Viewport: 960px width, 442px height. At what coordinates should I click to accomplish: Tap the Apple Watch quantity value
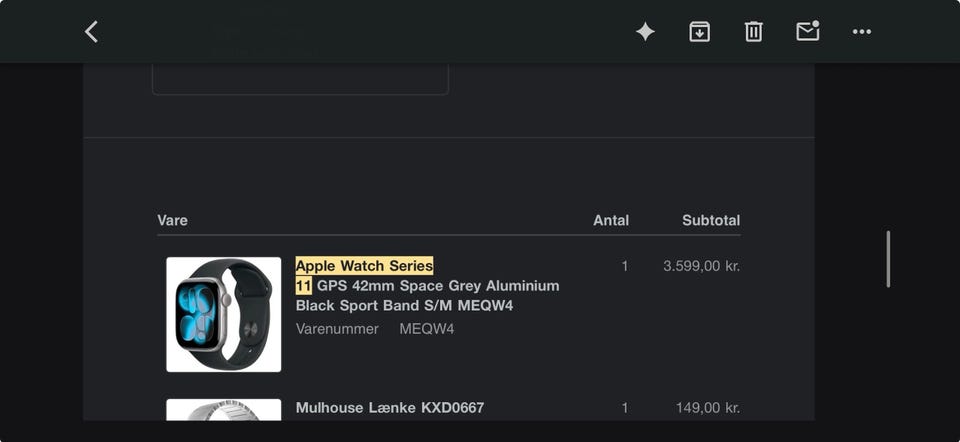pyautogui.click(x=625, y=266)
